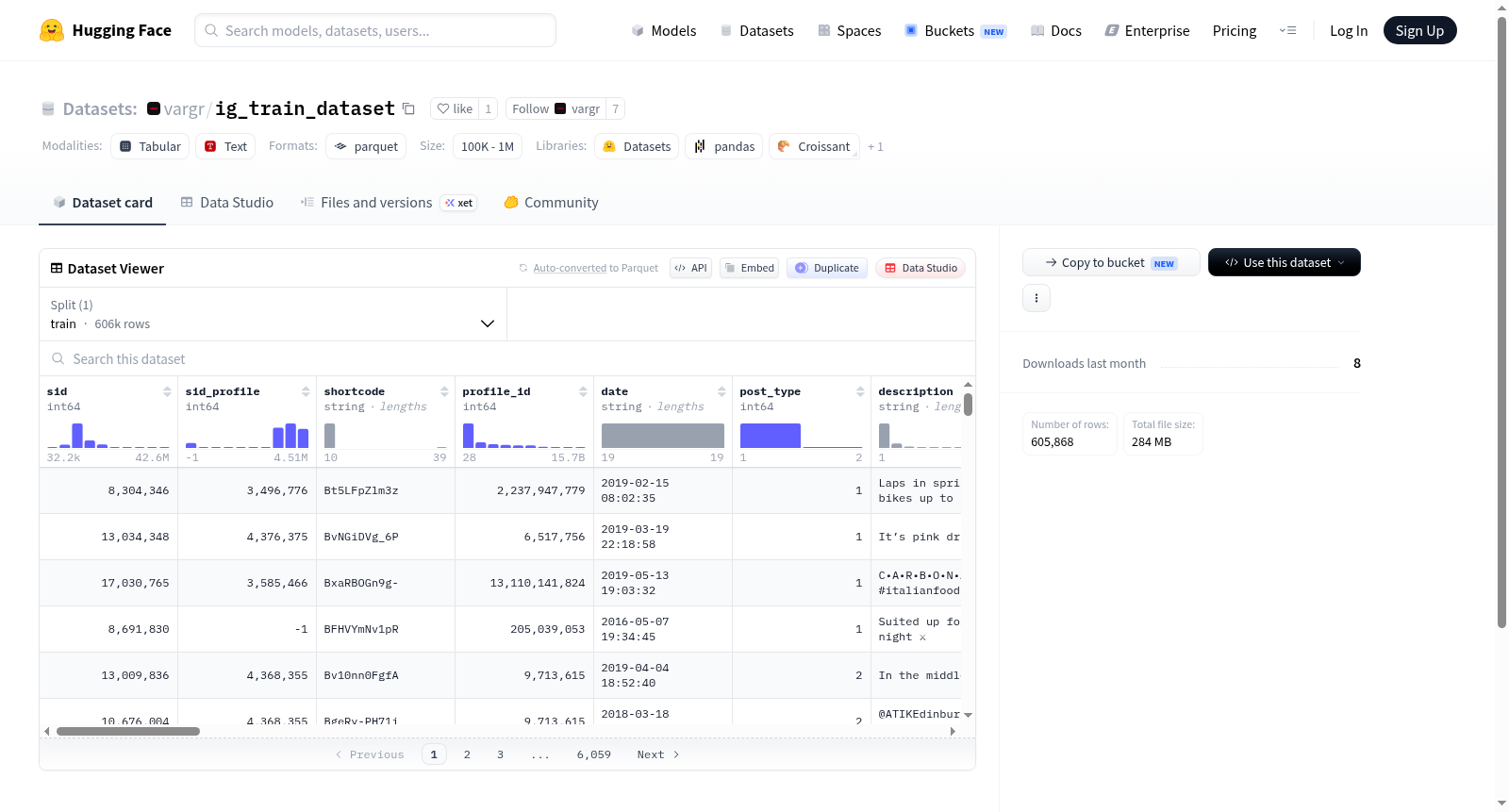The width and height of the screenshot is (1509, 812).
Task: Sort by the profile_id column
Action: 583,391
